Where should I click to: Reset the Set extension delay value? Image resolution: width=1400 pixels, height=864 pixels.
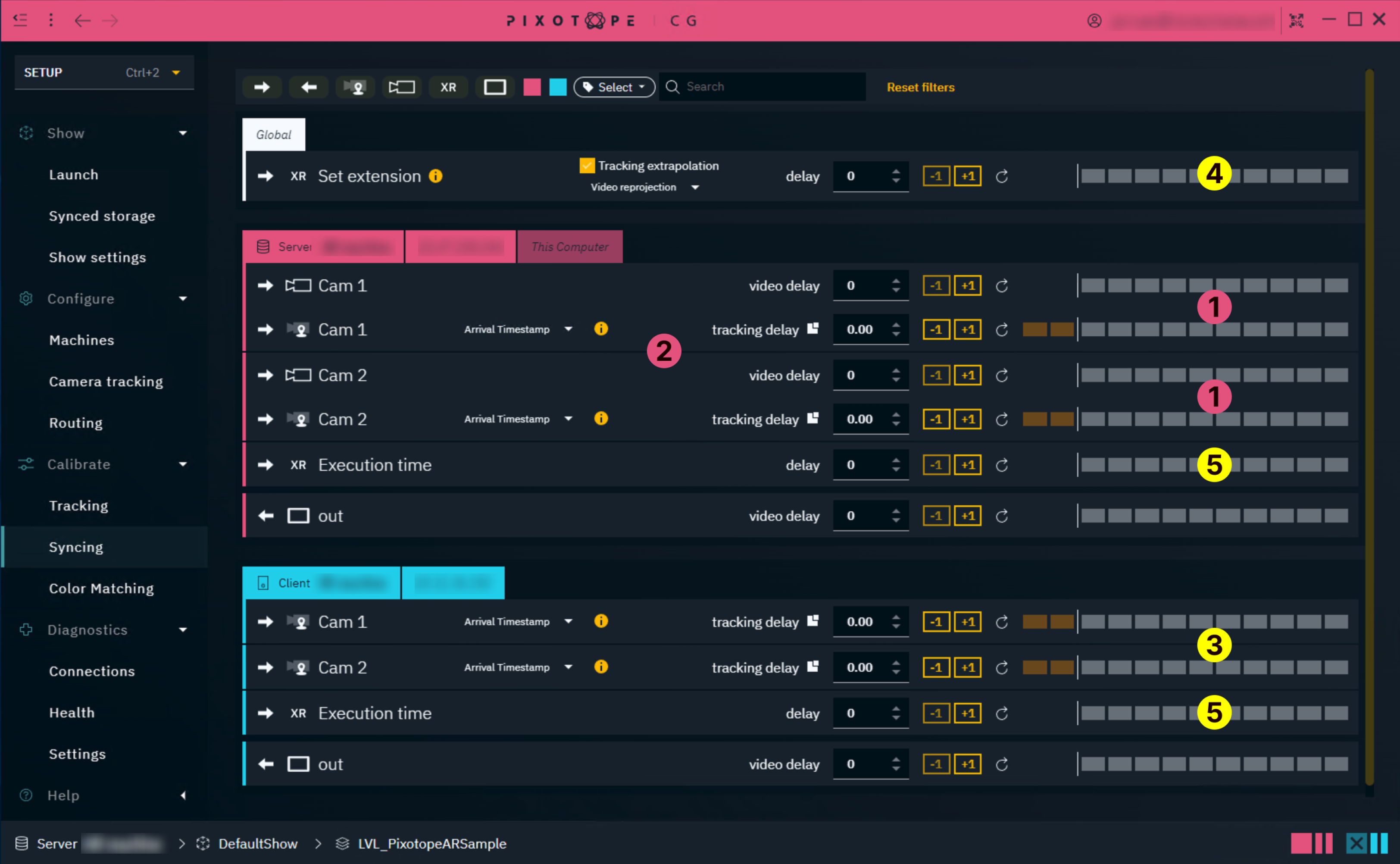[1001, 176]
